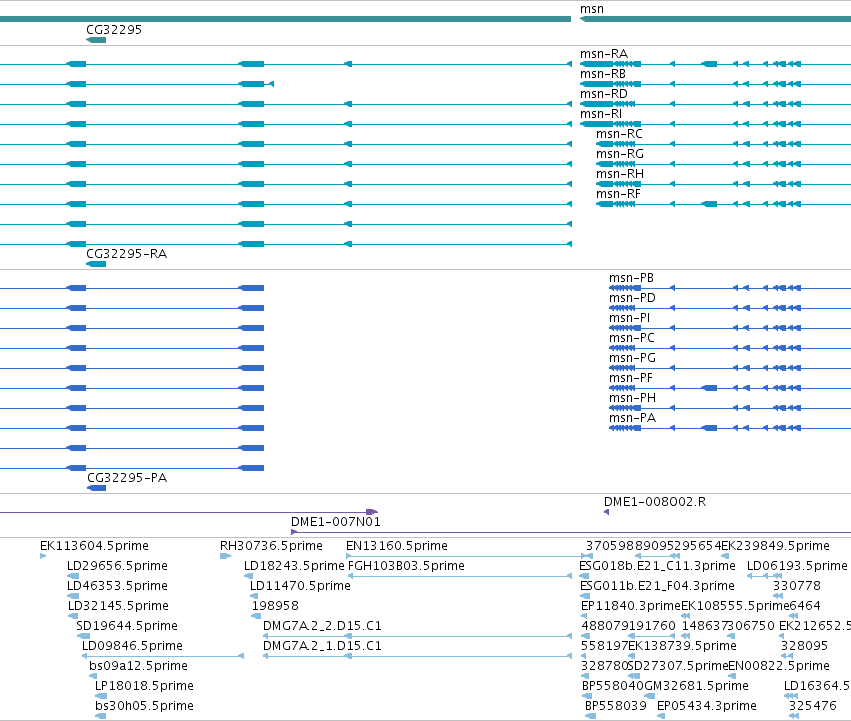This screenshot has width=851, height=721.
Task: Click the msn gene label
Action: pos(592,9)
